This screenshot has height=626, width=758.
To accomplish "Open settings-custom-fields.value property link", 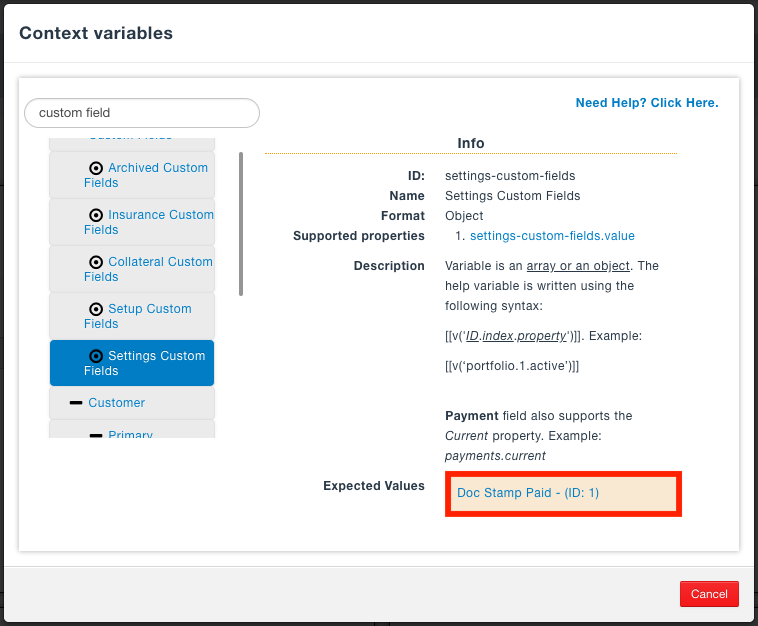I will tap(552, 236).
